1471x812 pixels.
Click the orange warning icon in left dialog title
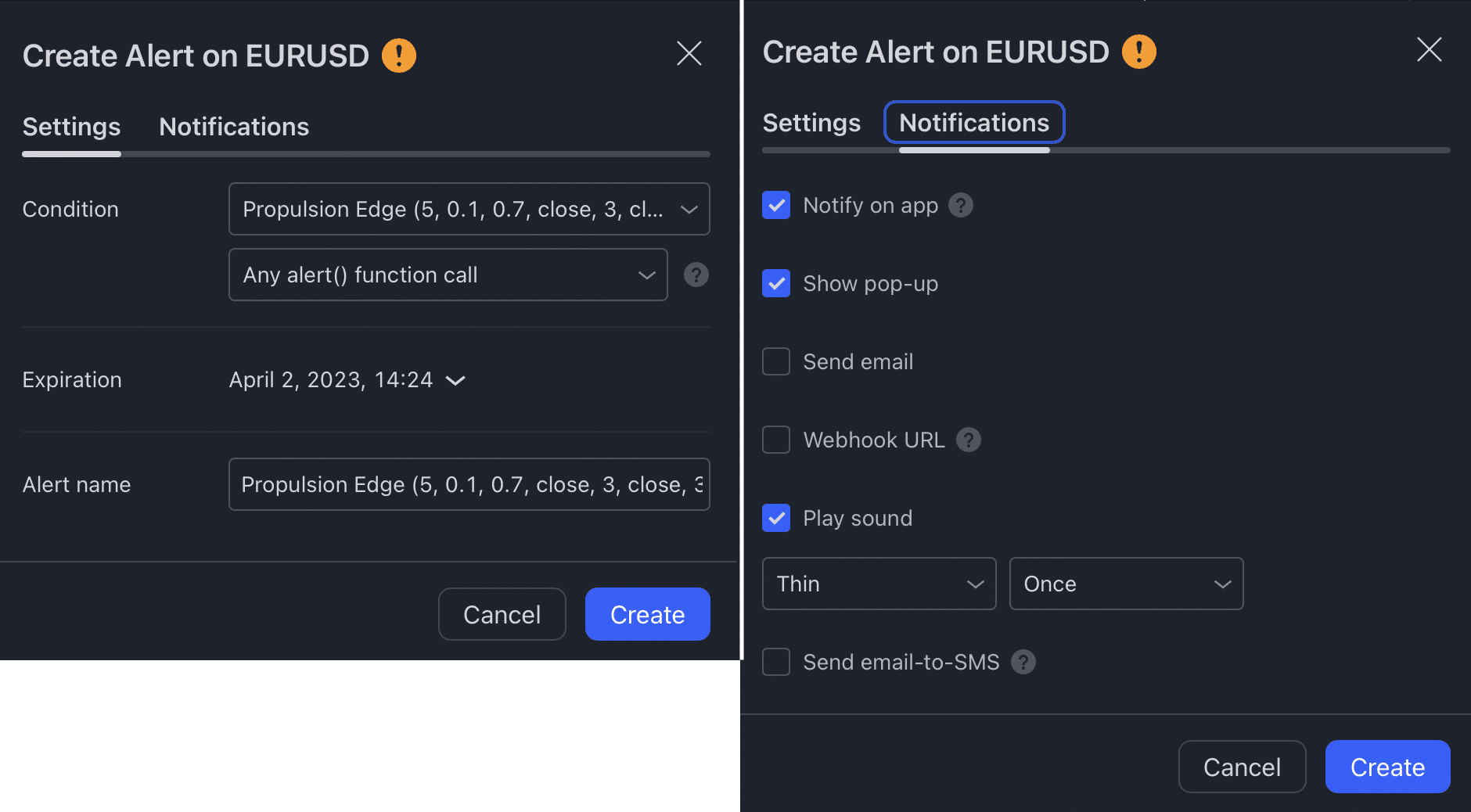tap(399, 56)
